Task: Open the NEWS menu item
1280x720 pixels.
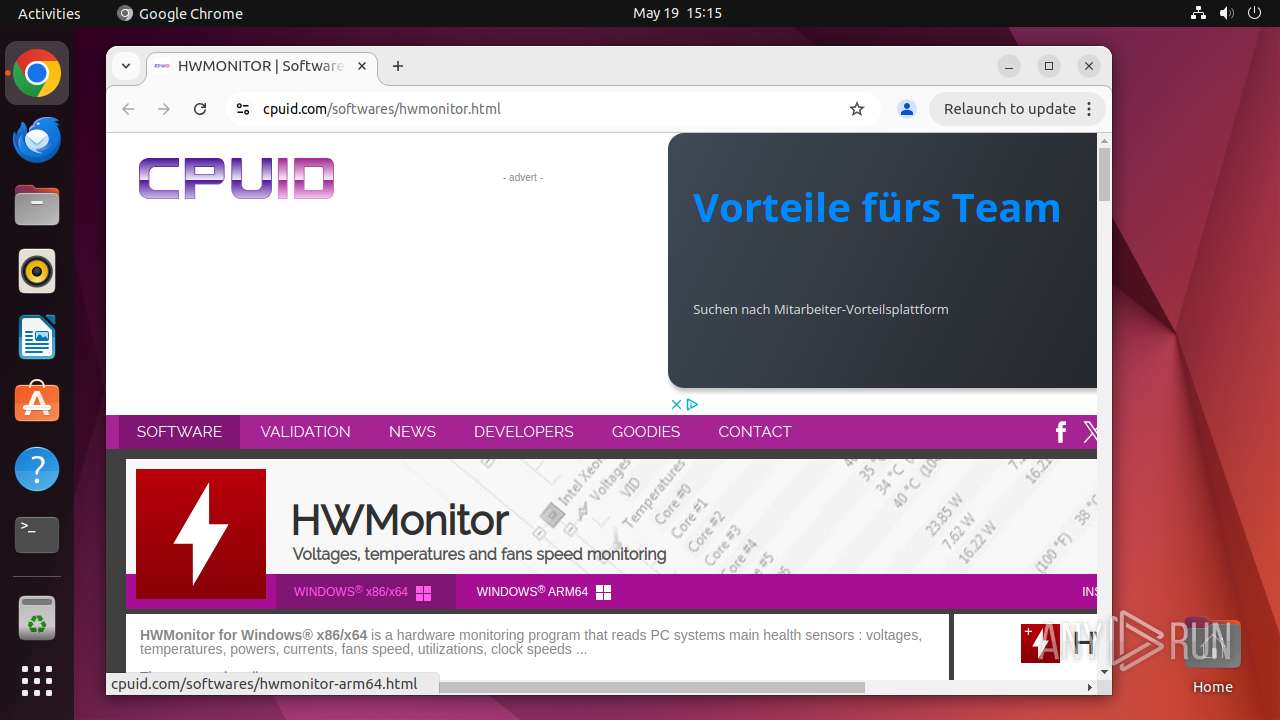Action: pyautogui.click(x=412, y=432)
